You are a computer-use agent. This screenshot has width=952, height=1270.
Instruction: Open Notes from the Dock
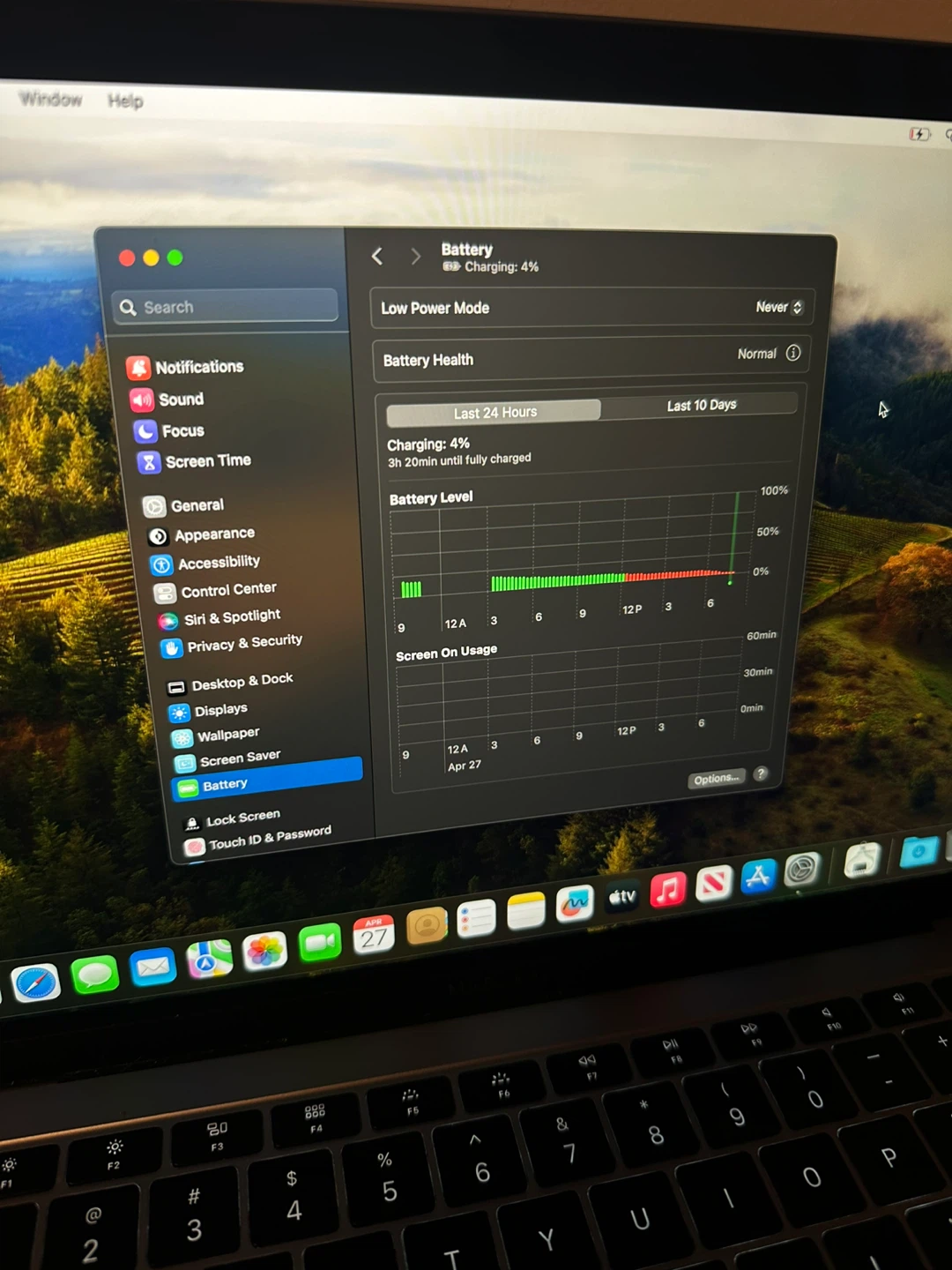(526, 913)
